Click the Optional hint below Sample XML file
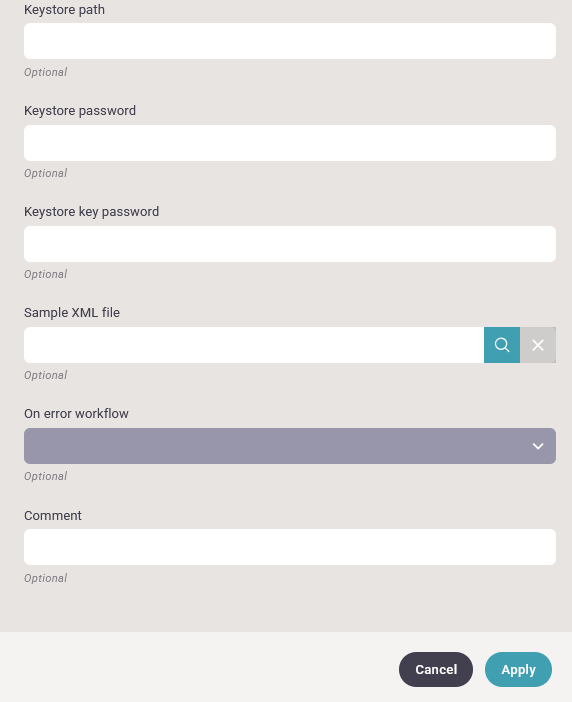The width and height of the screenshot is (572, 702). tap(46, 375)
